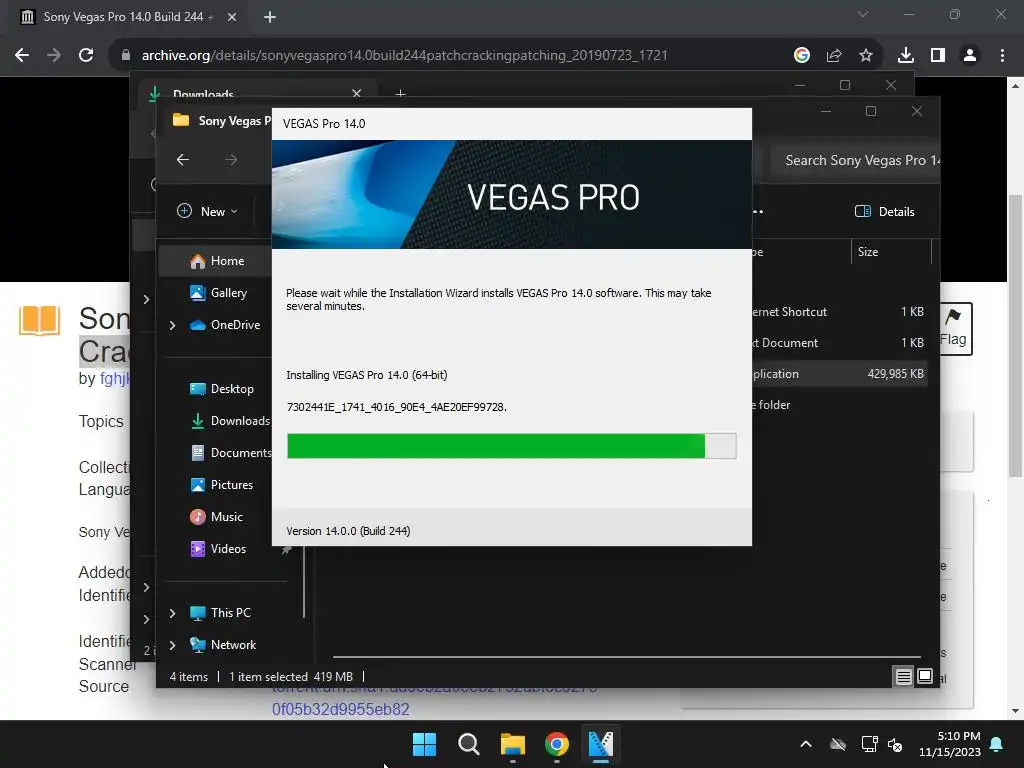This screenshot has width=1024, height=768.
Task: Share this page via the share icon
Action: tap(834, 56)
